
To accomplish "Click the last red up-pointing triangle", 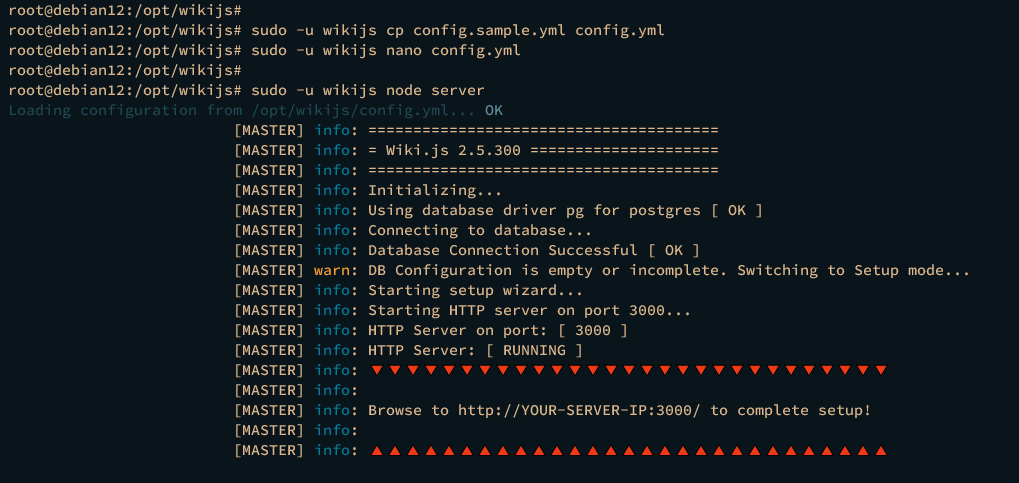I will tap(881, 450).
